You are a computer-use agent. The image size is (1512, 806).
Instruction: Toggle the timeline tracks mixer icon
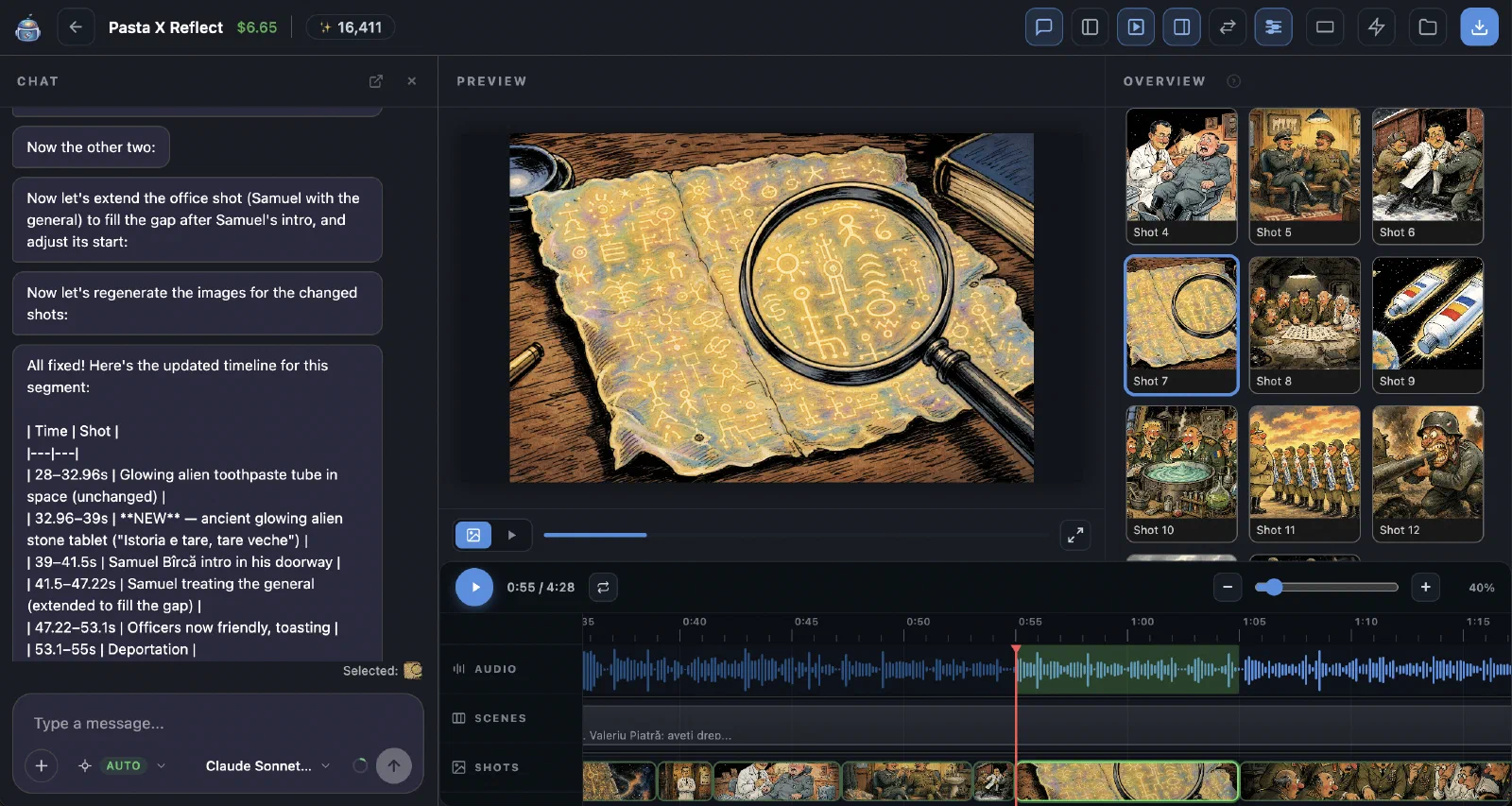[x=1274, y=27]
